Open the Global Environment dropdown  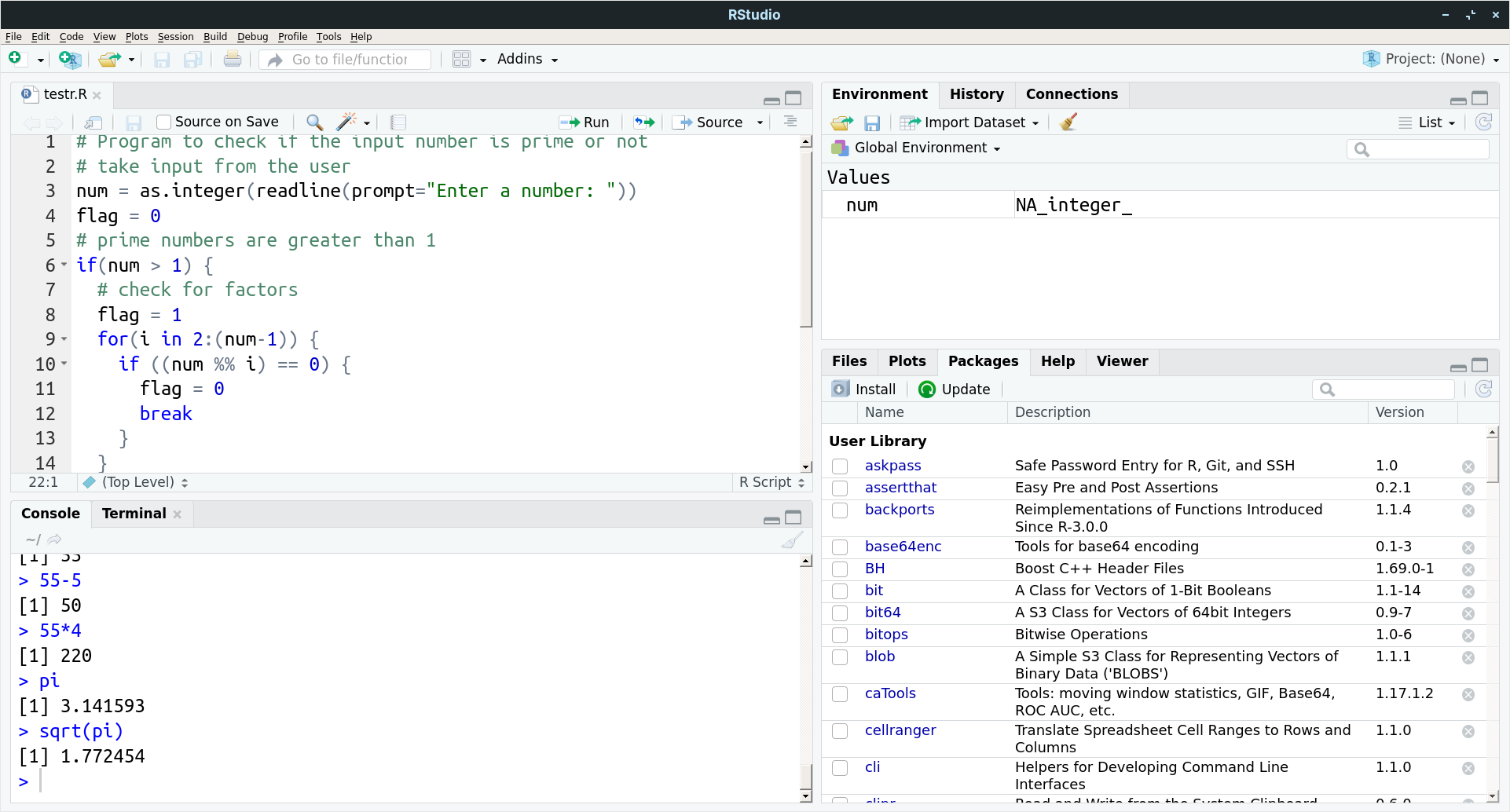tap(916, 148)
